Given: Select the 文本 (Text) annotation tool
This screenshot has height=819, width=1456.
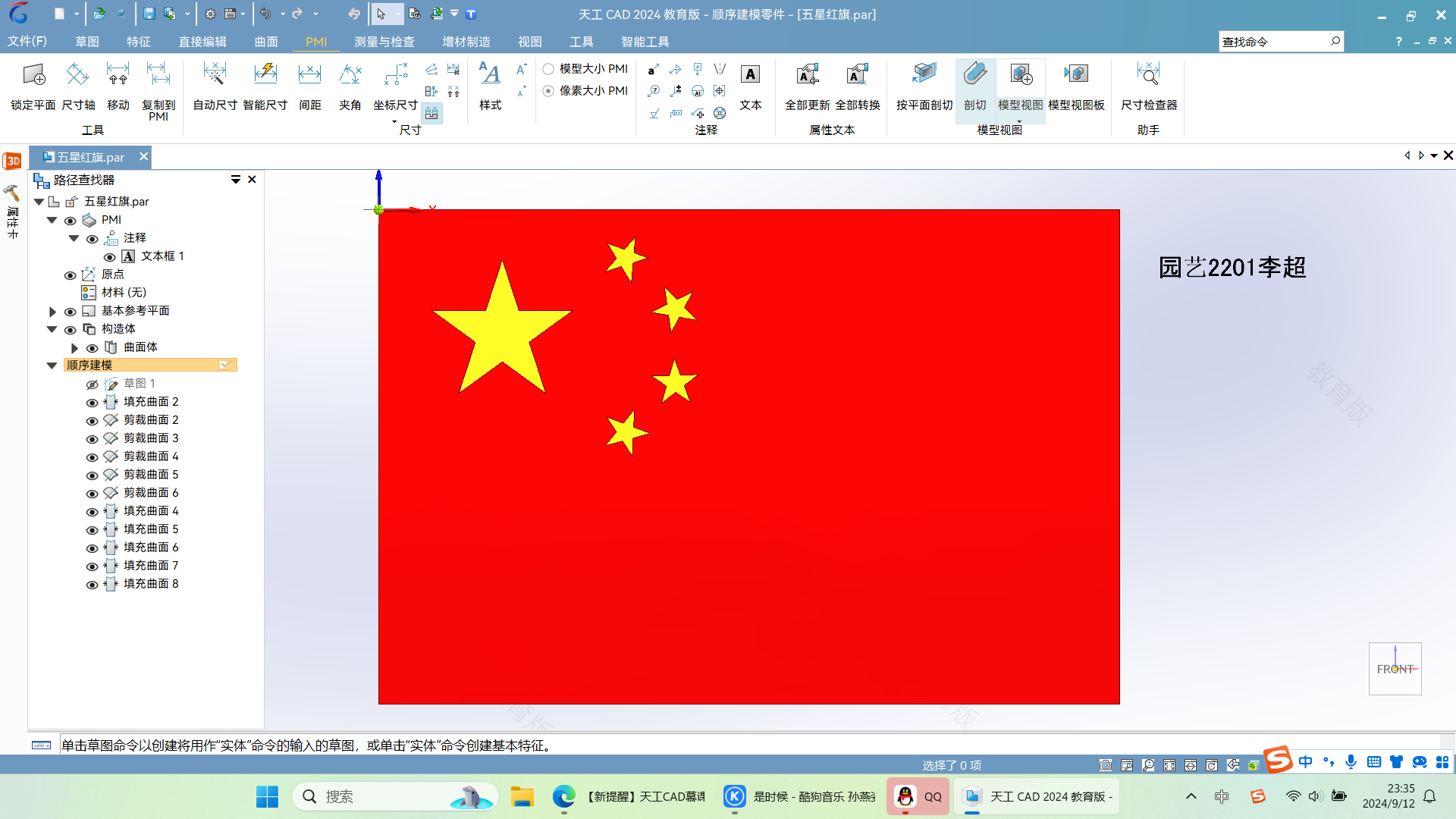Looking at the screenshot, I should click(x=751, y=86).
